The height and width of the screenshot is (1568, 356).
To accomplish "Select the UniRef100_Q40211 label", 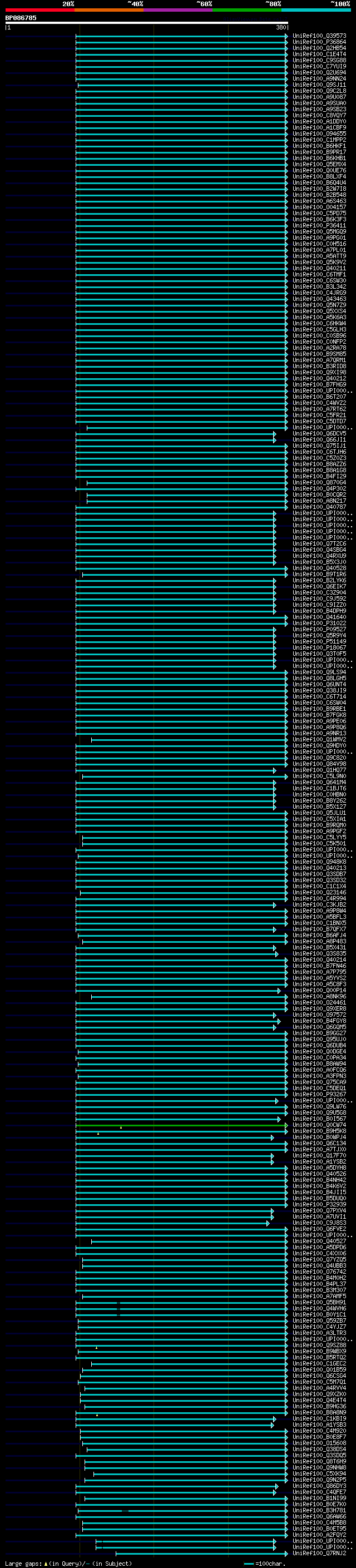I will pyautogui.click(x=319, y=269).
